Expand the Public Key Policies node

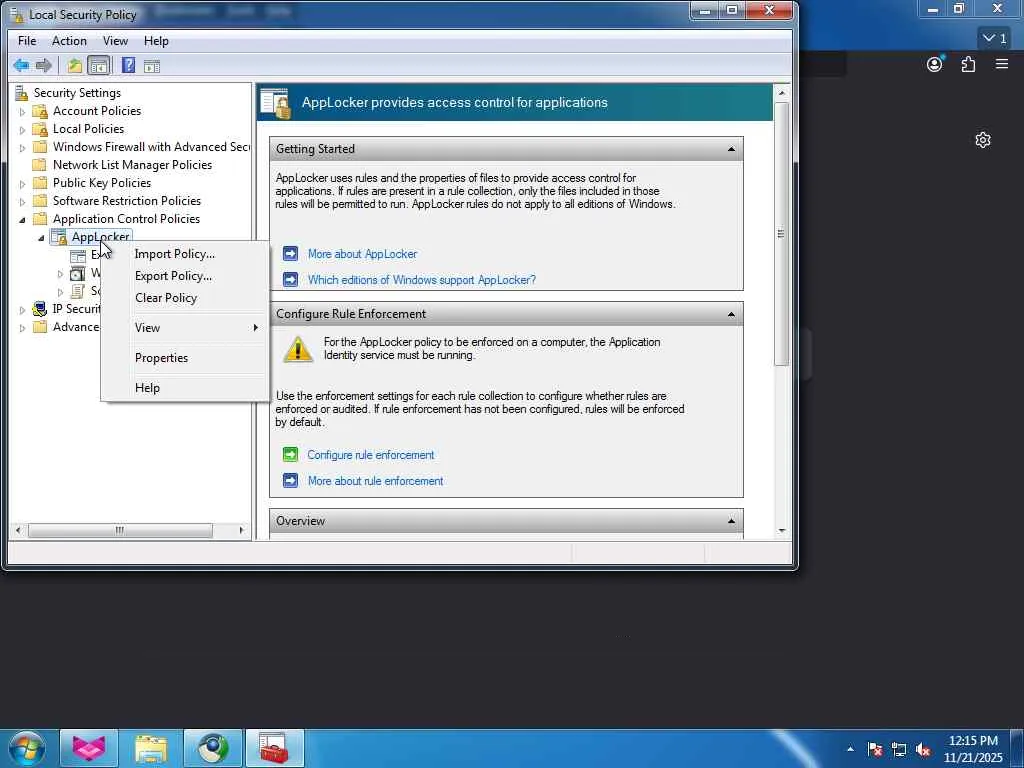pos(22,184)
